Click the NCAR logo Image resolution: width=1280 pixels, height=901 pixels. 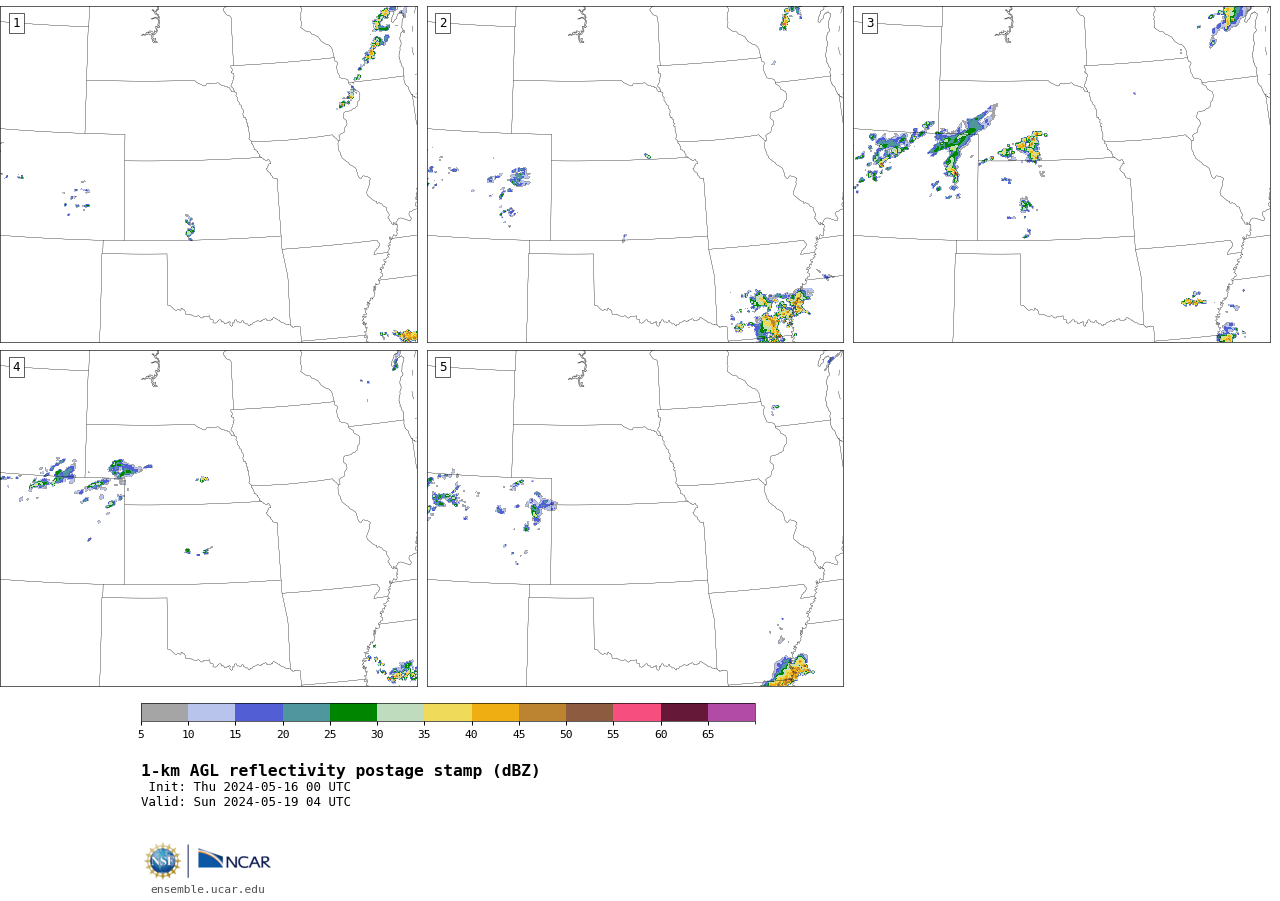pos(234,860)
